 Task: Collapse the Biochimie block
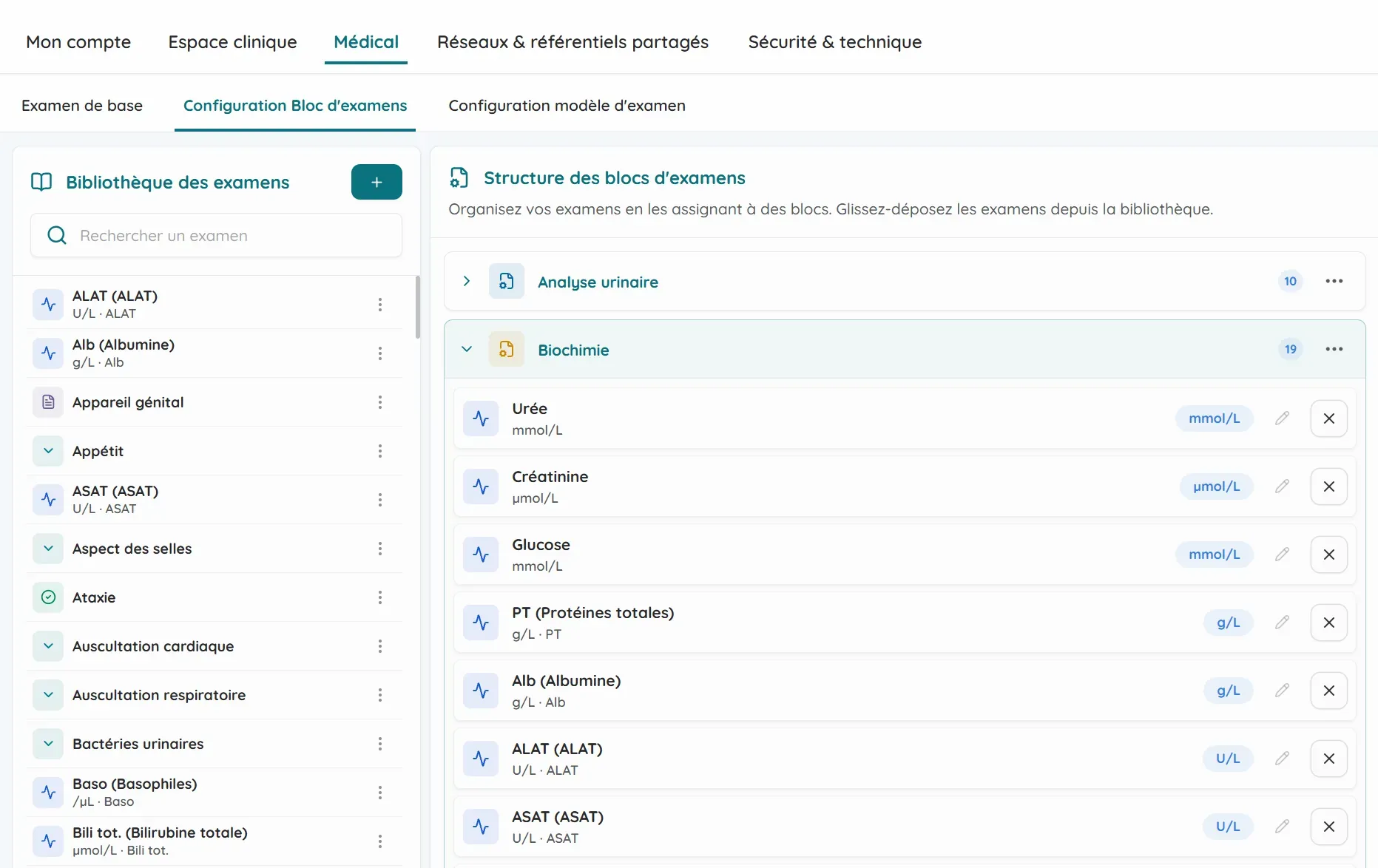(x=467, y=349)
